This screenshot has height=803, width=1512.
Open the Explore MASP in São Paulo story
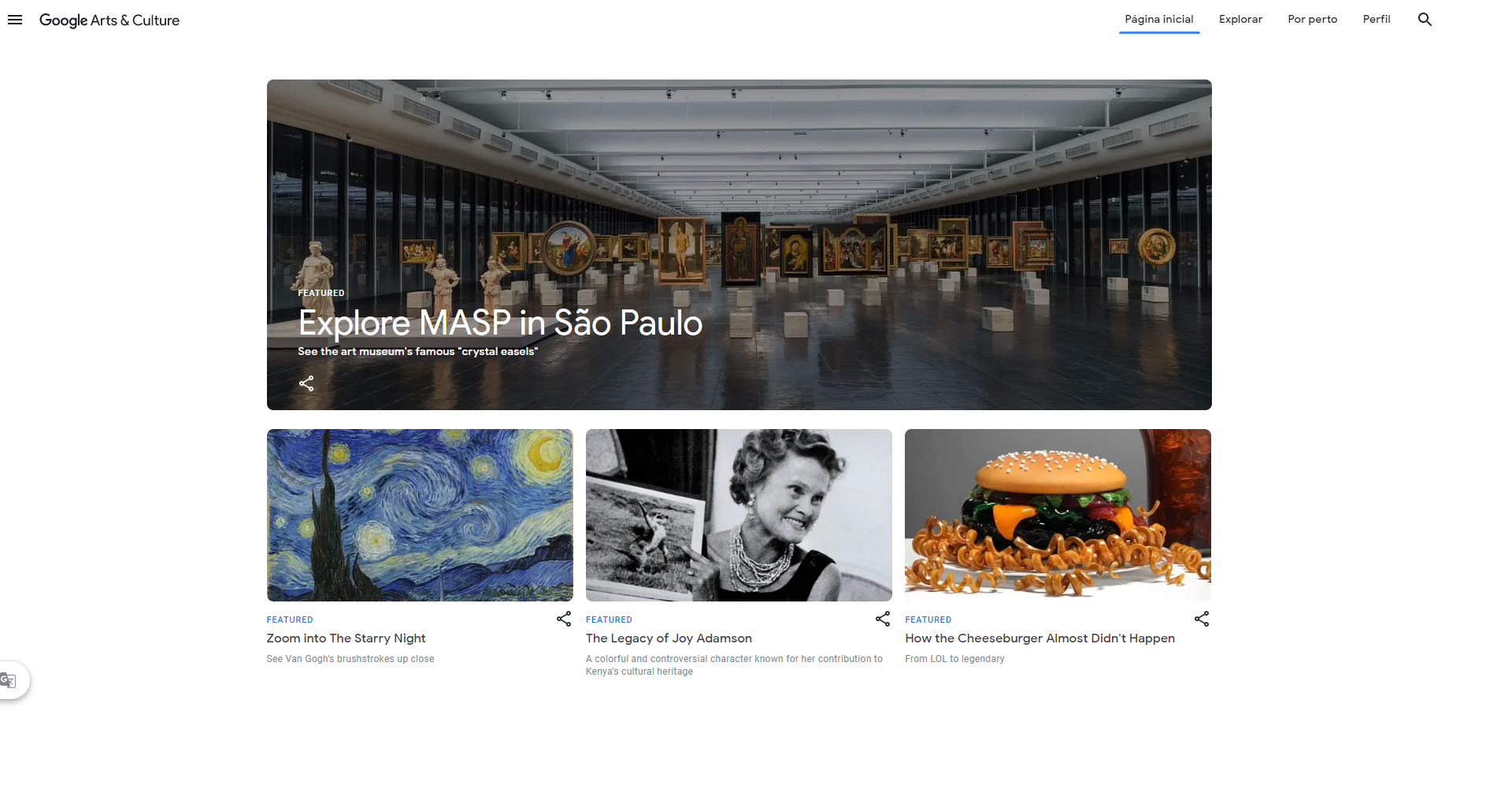[499, 323]
